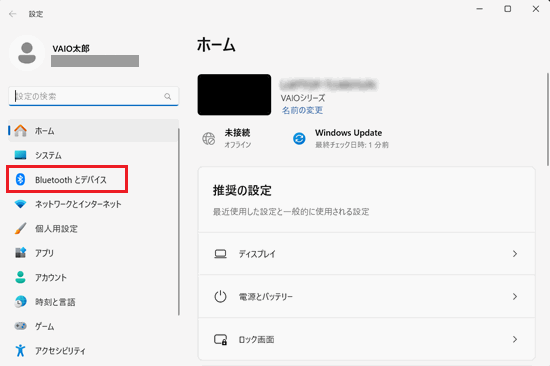This screenshot has width=550, height=366.
Task: Open the ディスプレイ recommended setting
Action: click(x=367, y=254)
